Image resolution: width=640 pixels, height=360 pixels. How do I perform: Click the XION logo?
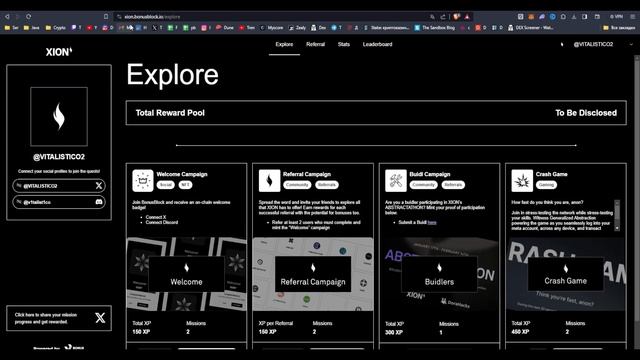click(59, 52)
